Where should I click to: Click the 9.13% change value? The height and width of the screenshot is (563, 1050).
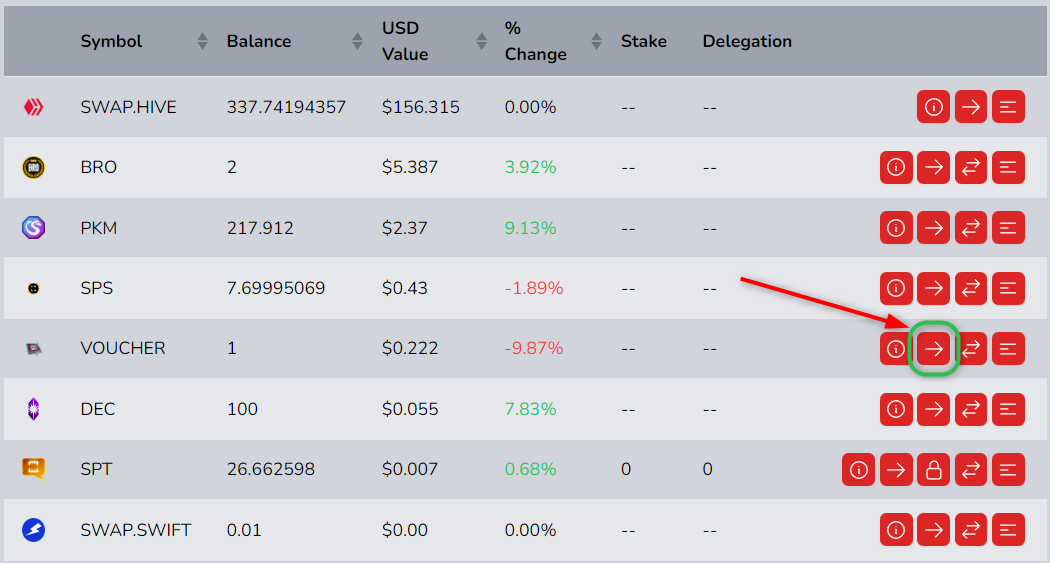pos(530,228)
